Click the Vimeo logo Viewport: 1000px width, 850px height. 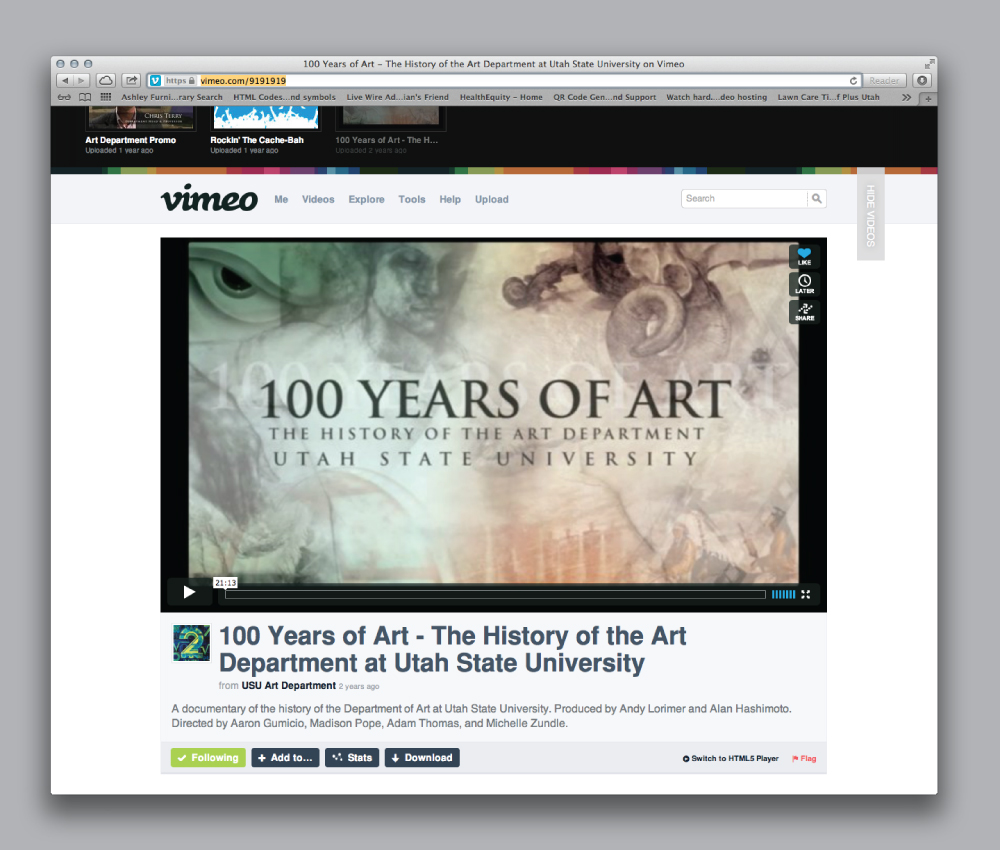[x=209, y=198]
